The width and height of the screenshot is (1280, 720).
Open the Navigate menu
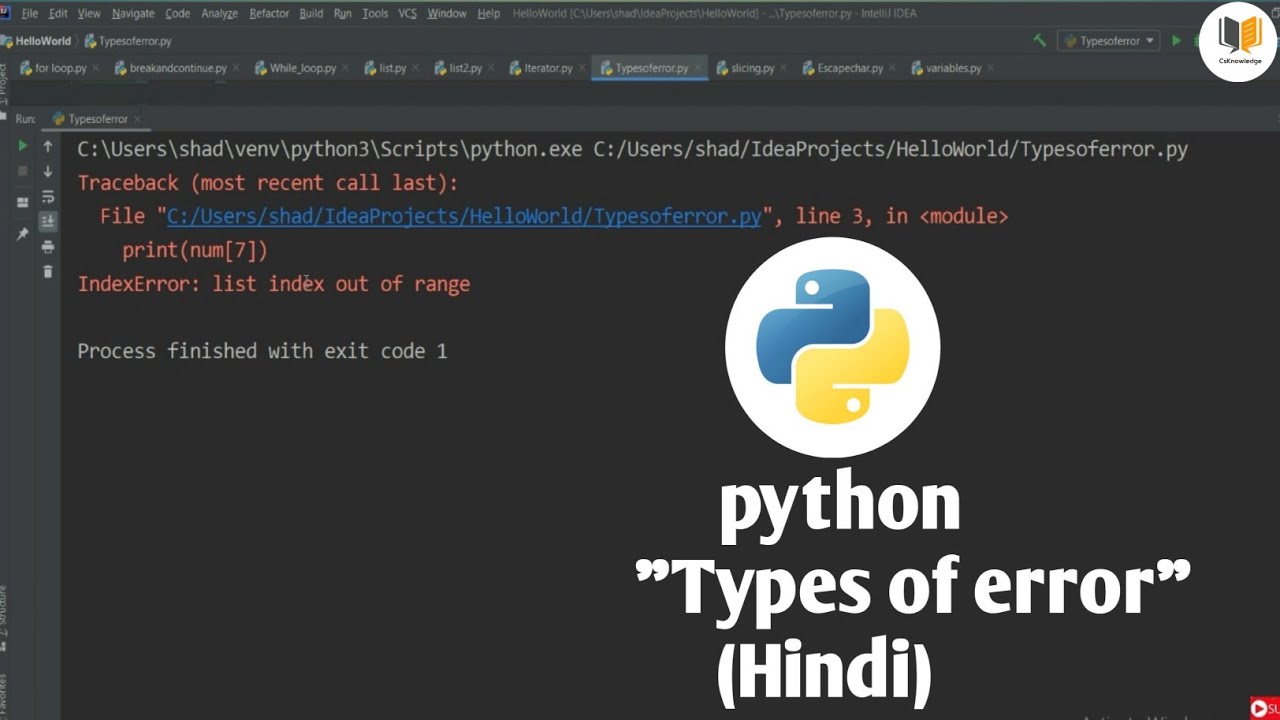coord(133,14)
